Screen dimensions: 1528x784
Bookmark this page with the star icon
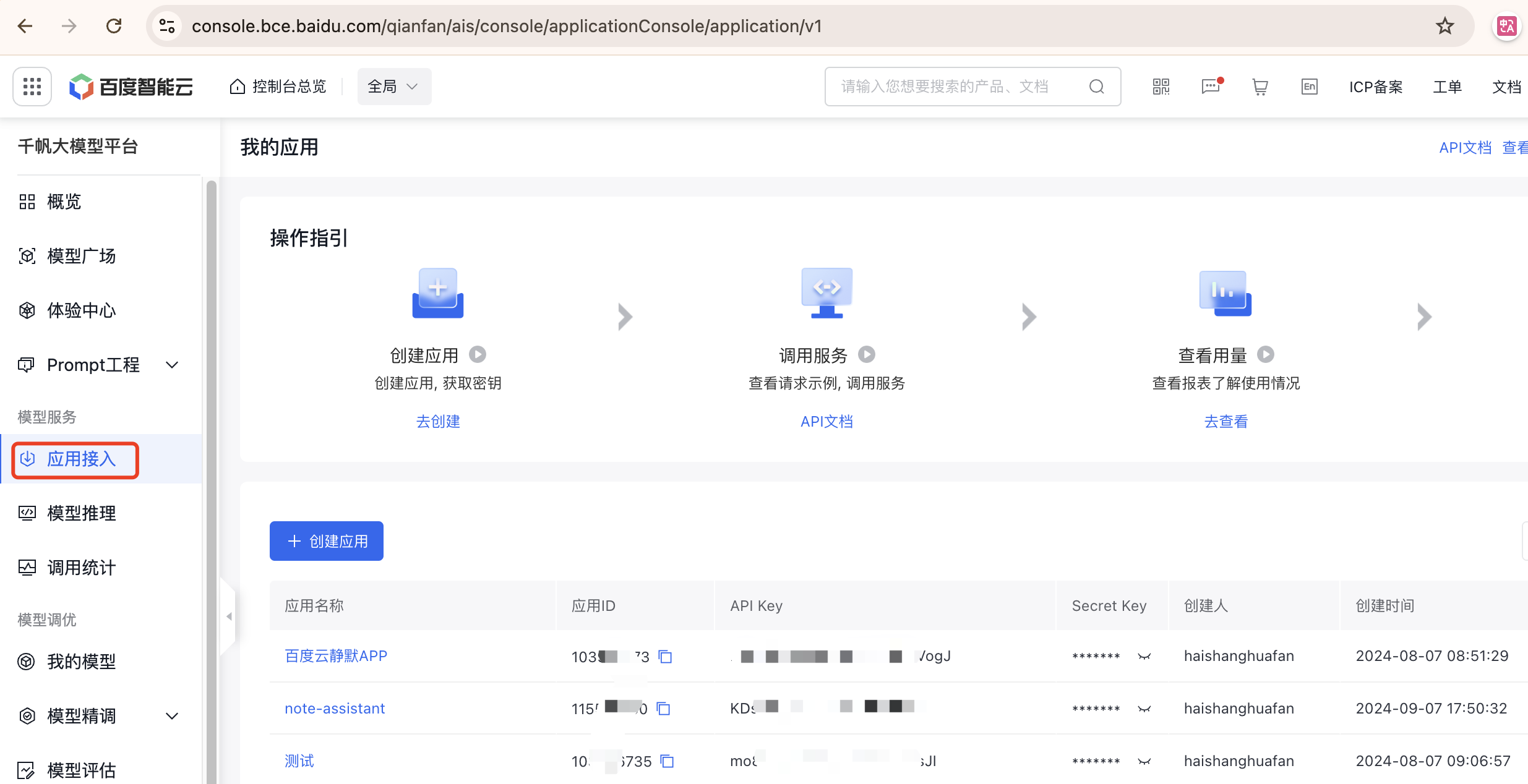click(1445, 26)
